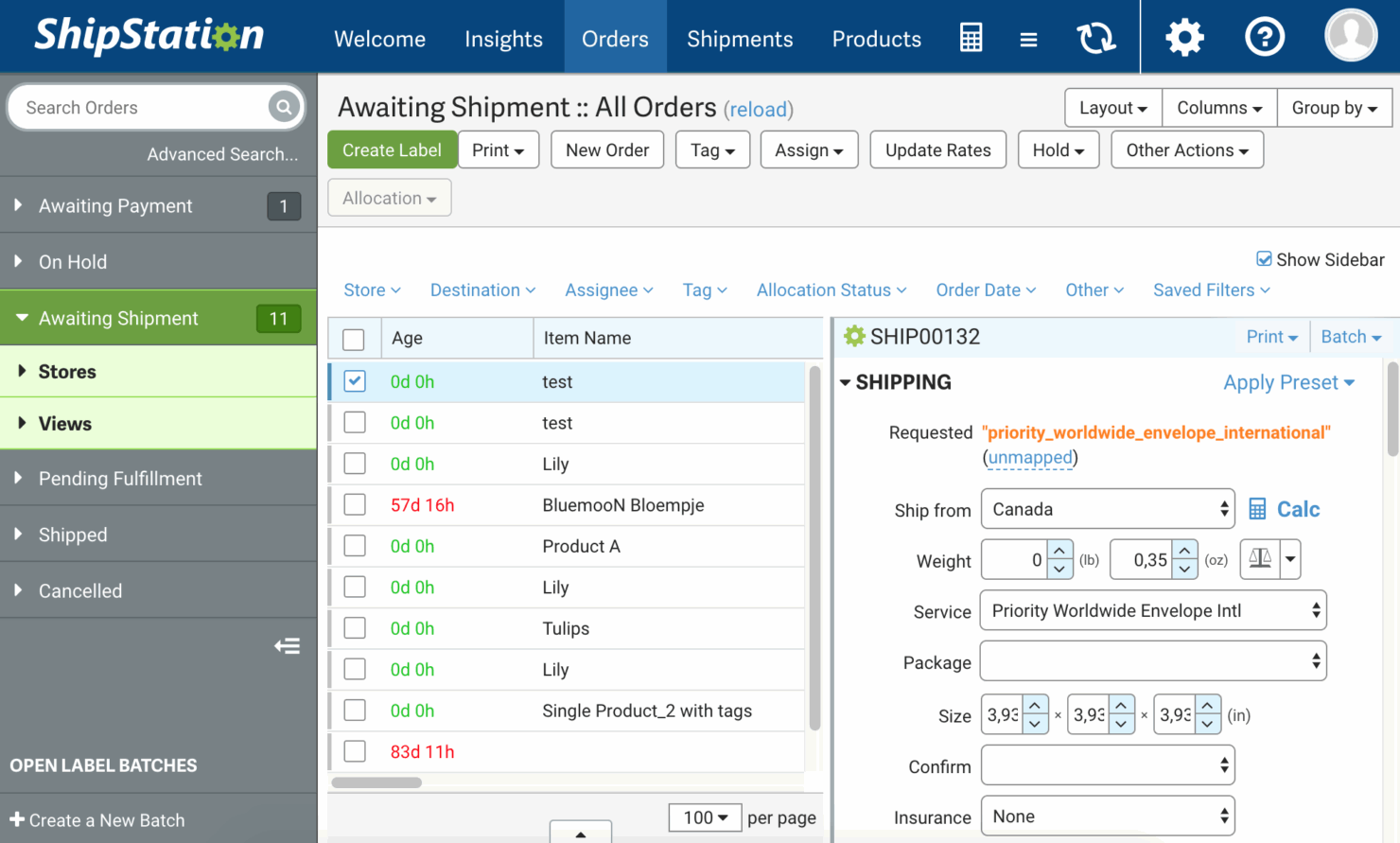This screenshot has height=843, width=1400.
Task: Uncheck the Show Sidebar checkbox
Action: pos(1265,258)
